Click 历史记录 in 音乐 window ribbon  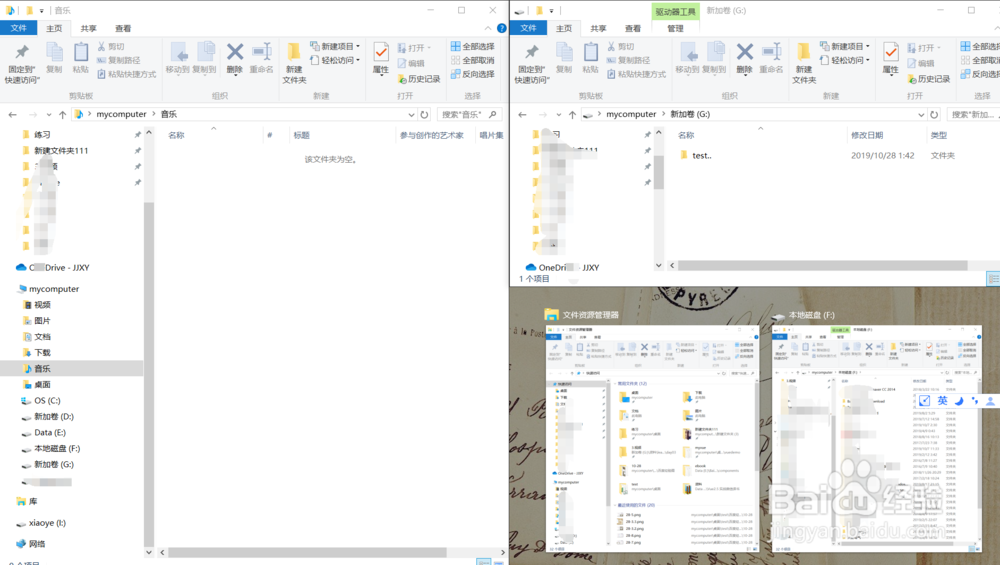click(x=419, y=79)
